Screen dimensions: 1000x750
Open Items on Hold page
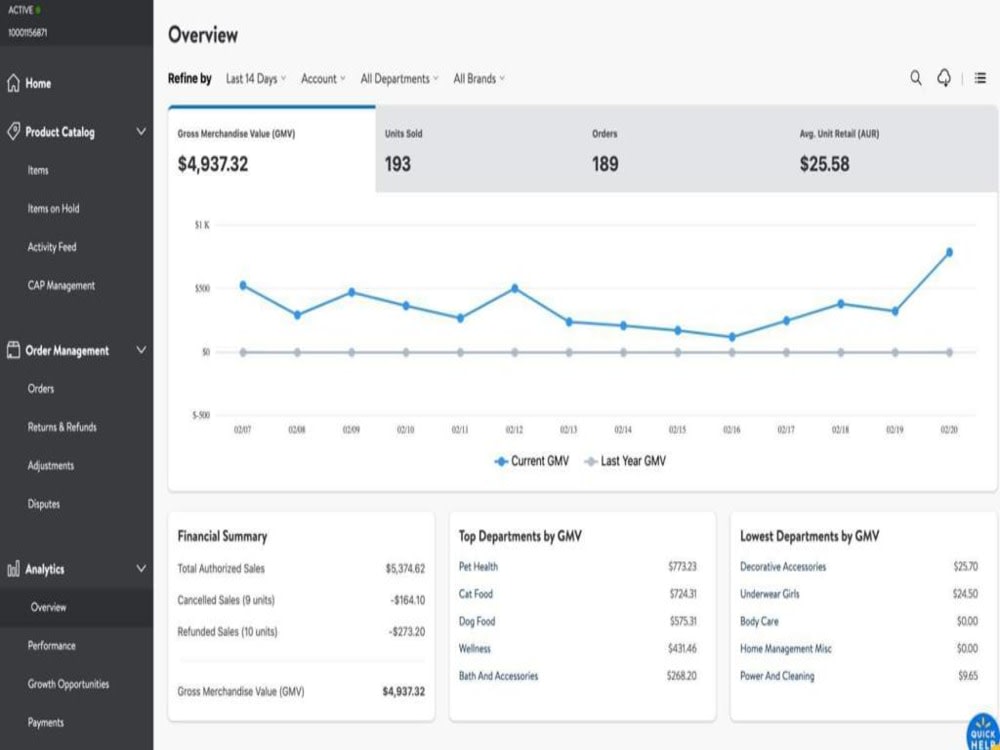54,209
